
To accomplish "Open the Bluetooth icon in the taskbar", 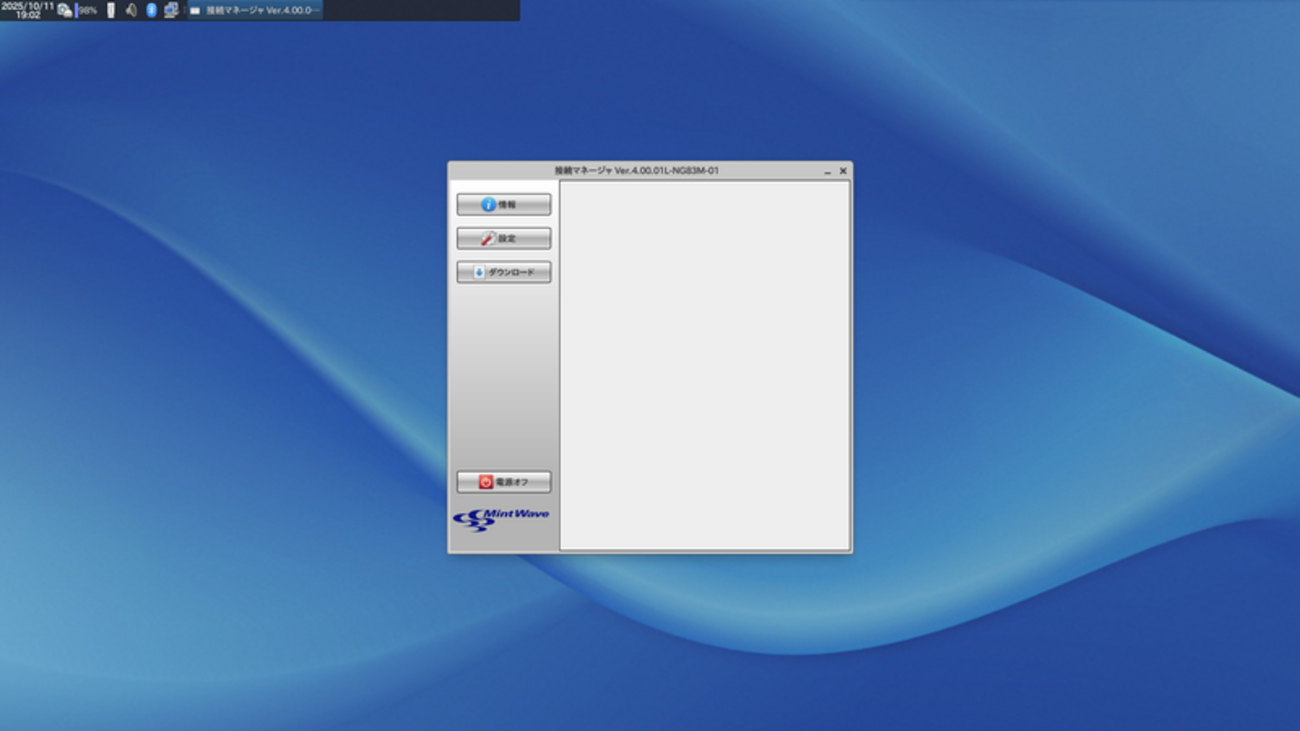I will (x=151, y=10).
